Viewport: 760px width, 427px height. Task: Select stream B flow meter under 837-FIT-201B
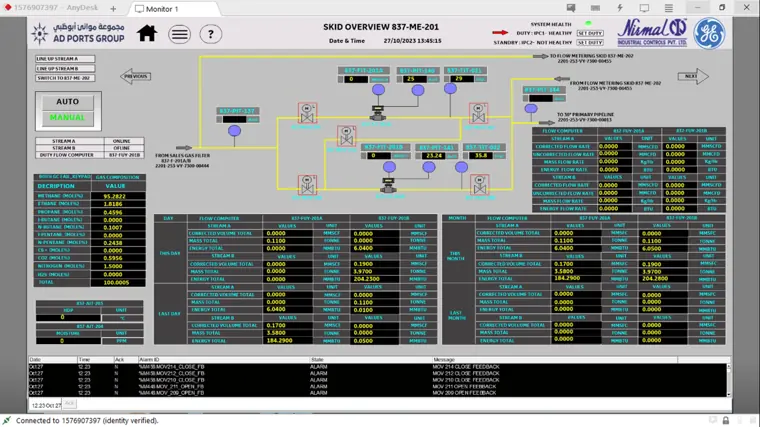(x=389, y=185)
